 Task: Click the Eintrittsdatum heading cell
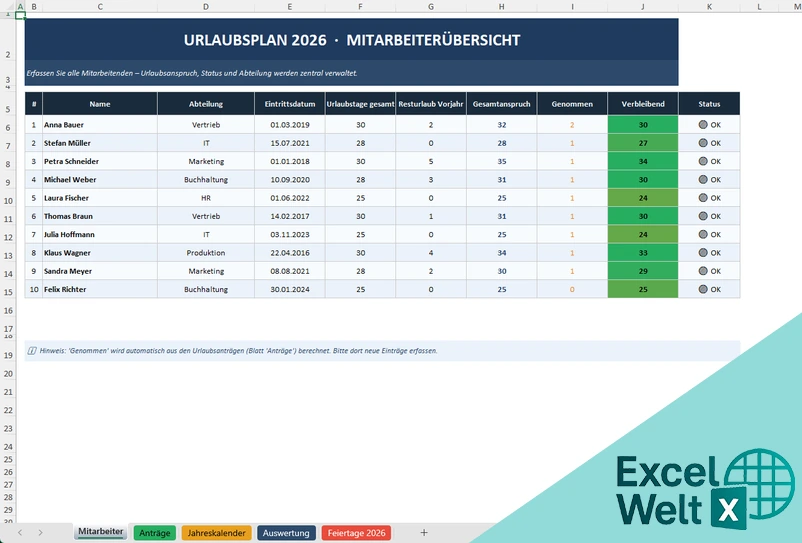(289, 104)
